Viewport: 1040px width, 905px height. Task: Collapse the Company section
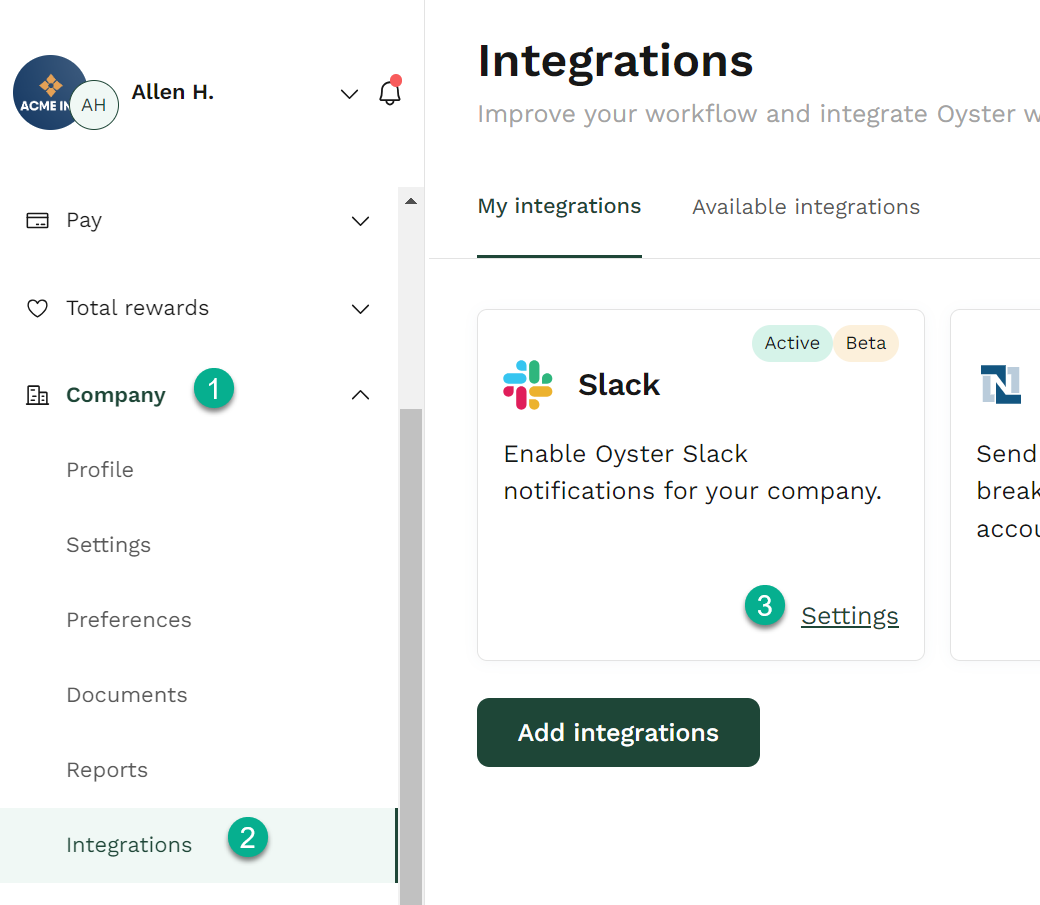click(x=360, y=394)
